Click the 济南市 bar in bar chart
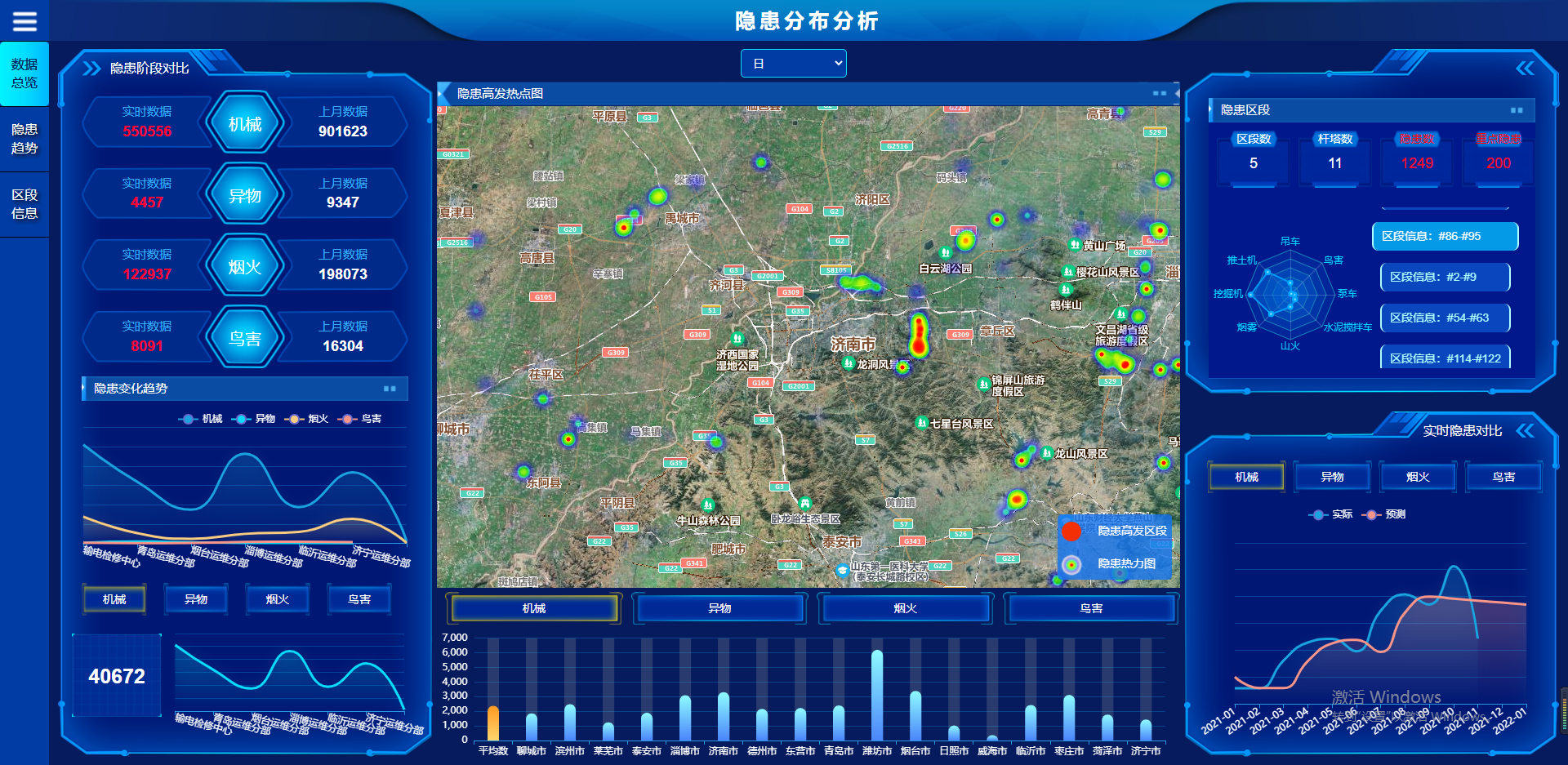This screenshot has height=765, width=1568. tap(724, 716)
